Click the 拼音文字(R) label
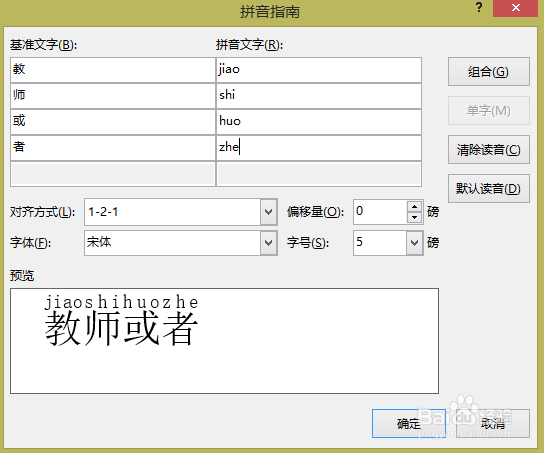 (x=249, y=45)
